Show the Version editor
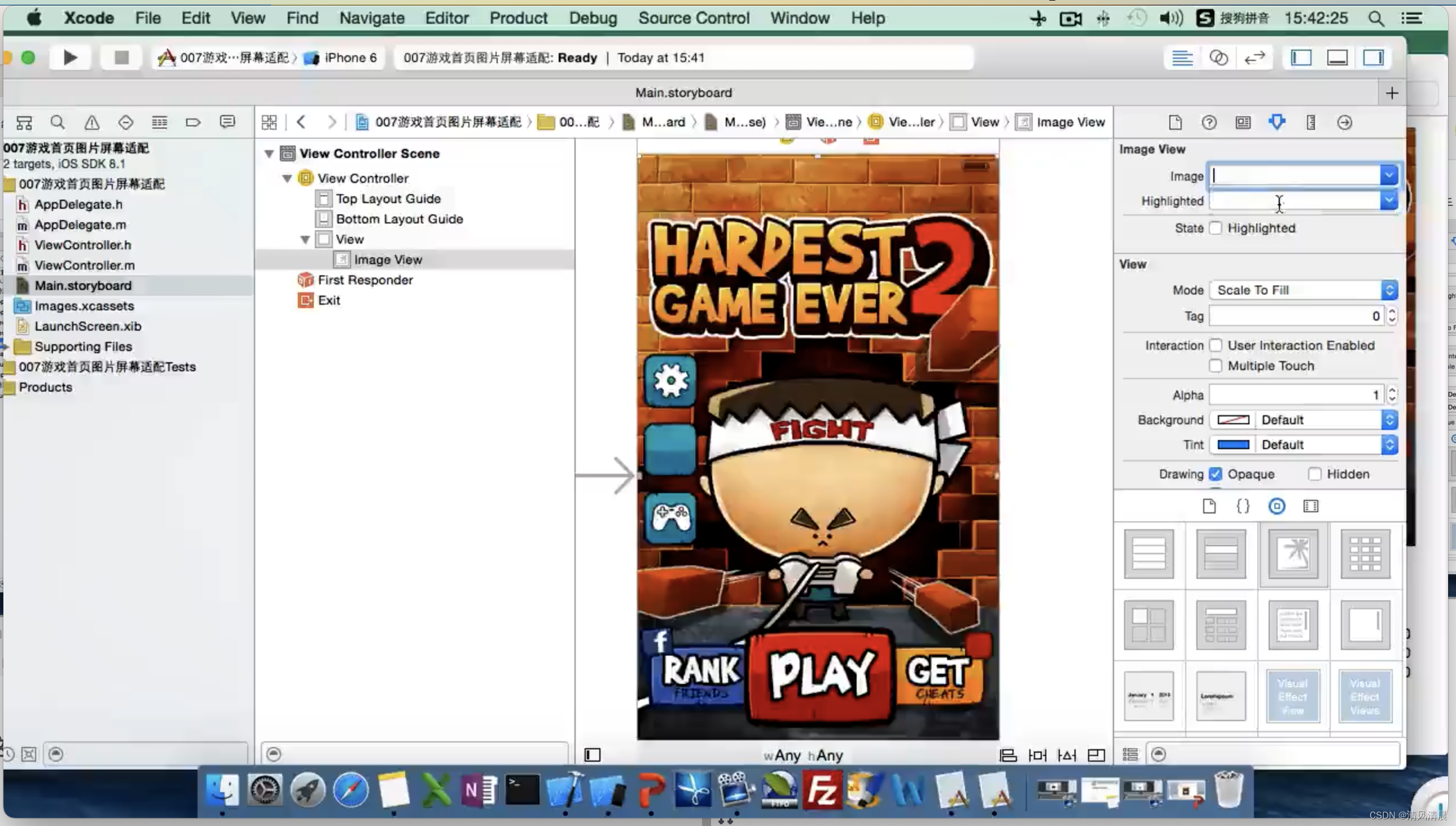Image resolution: width=1456 pixels, height=826 pixels. (x=1255, y=58)
